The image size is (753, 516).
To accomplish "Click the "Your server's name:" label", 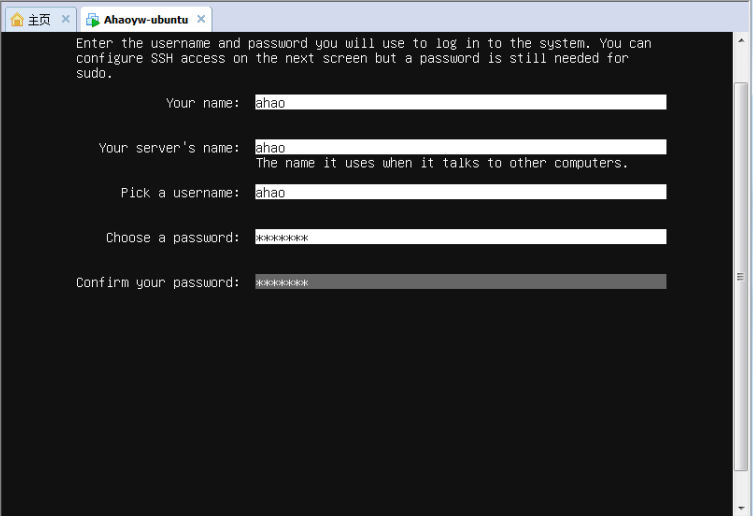I will click(x=169, y=148).
